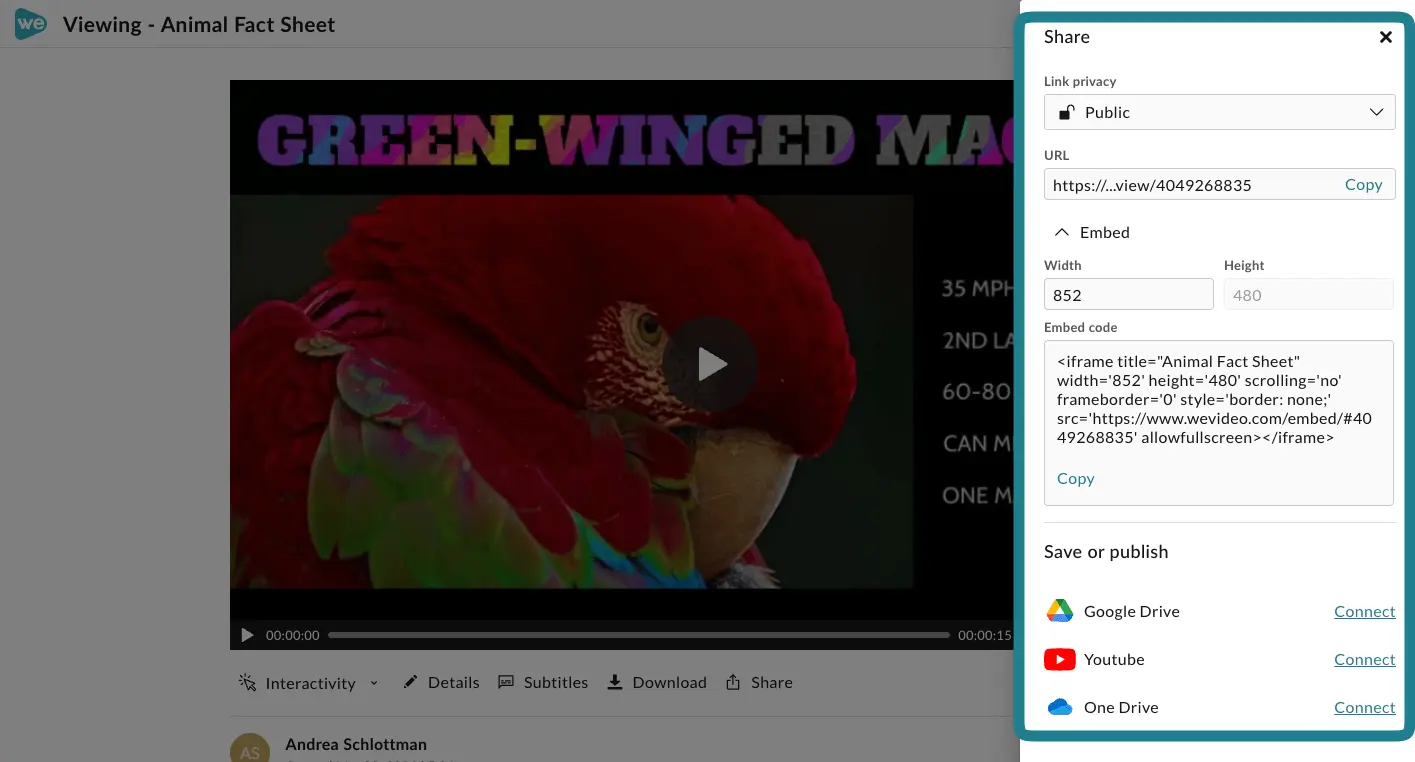The image size is (1415, 762).
Task: Click the Viewing - Animal Fact Sheet title
Action: pos(199,25)
